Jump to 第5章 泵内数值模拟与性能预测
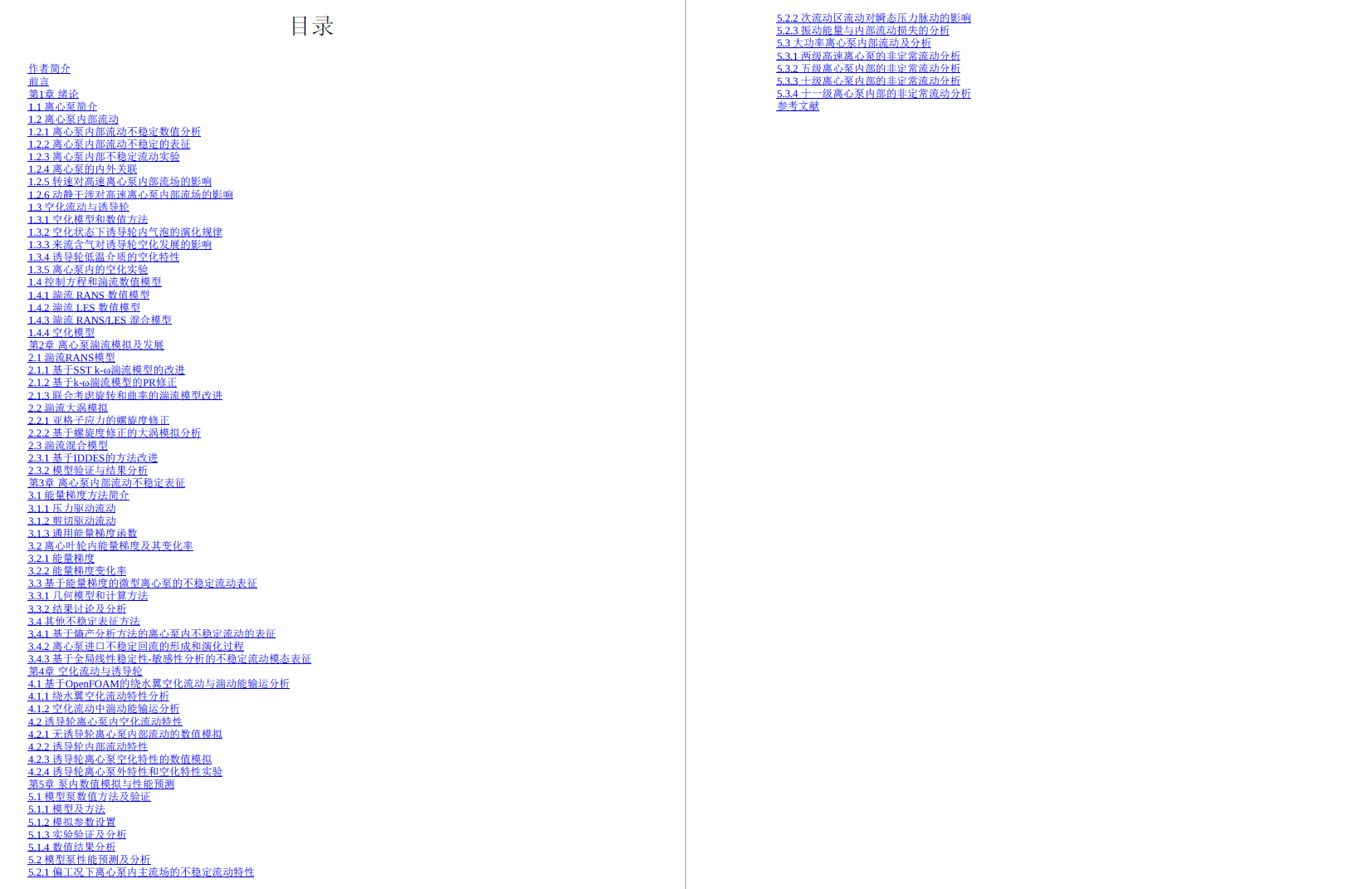This screenshot has height=889, width=1372. point(101,784)
